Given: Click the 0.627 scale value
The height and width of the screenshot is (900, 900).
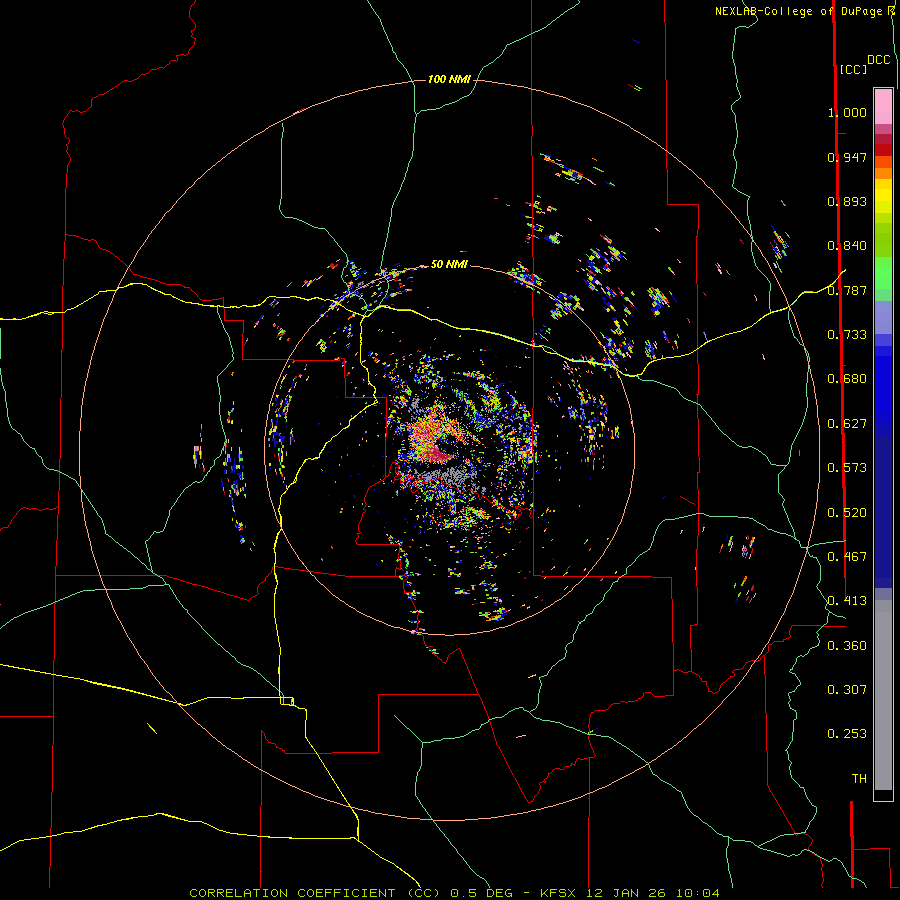Looking at the screenshot, I should click(847, 424).
